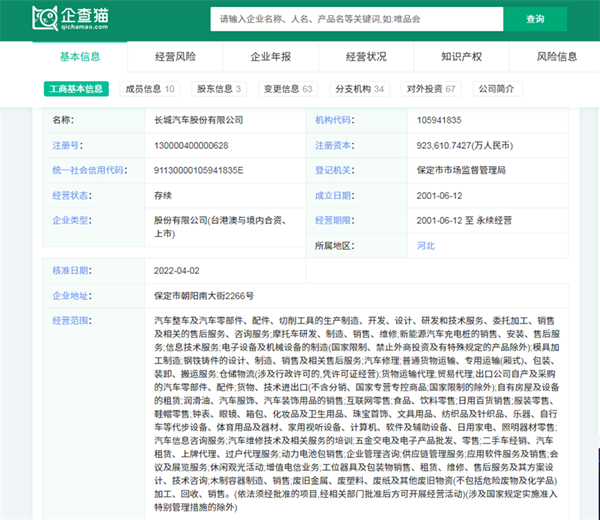600x520 pixels.
Task: Switch to the 基本信息 tab
Action: point(80,57)
